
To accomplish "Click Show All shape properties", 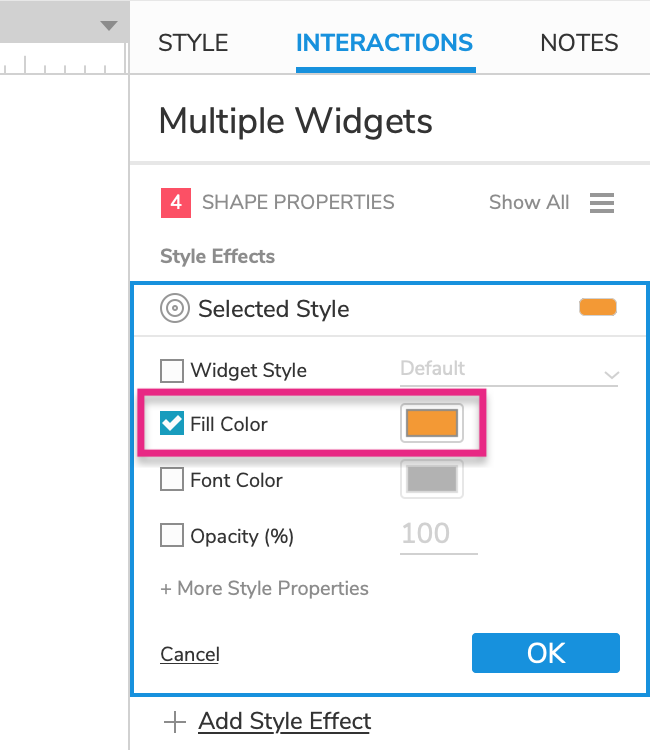I will pyautogui.click(x=529, y=203).
